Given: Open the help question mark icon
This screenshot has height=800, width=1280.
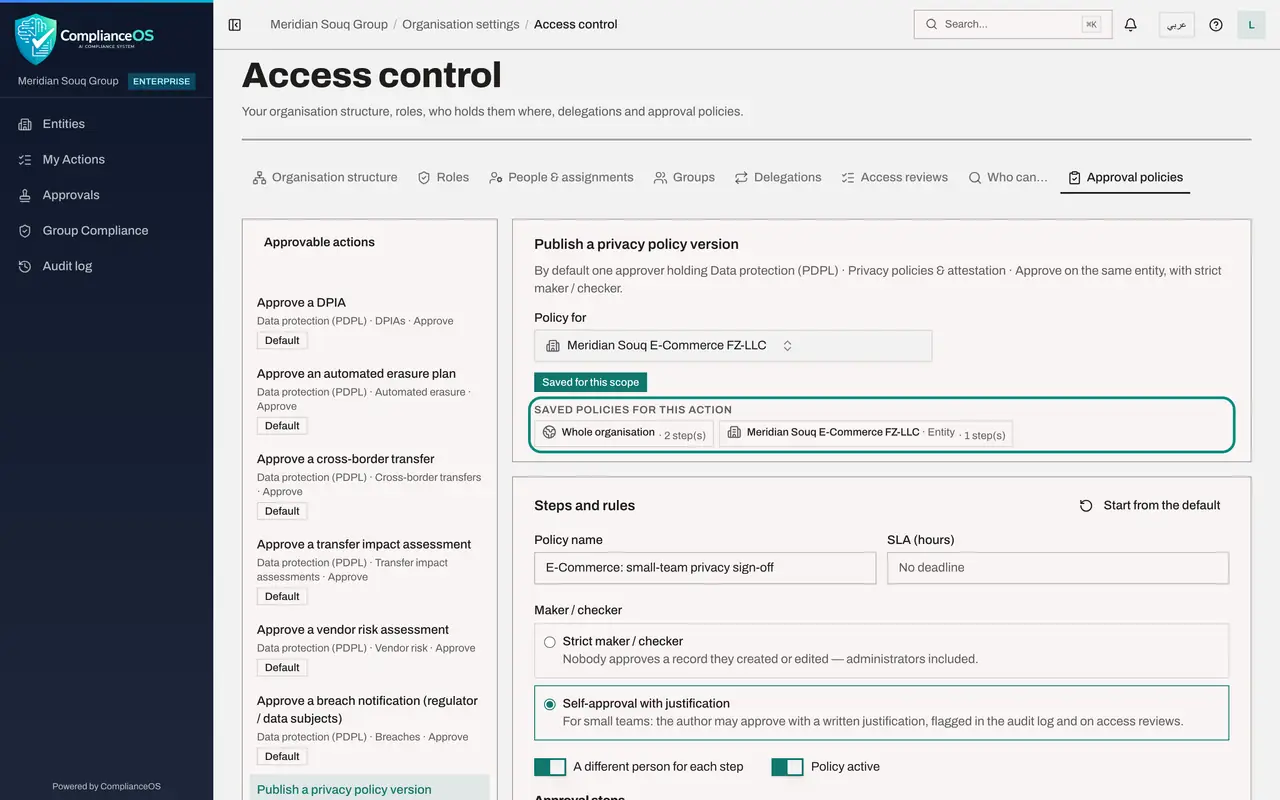Looking at the screenshot, I should (x=1216, y=25).
